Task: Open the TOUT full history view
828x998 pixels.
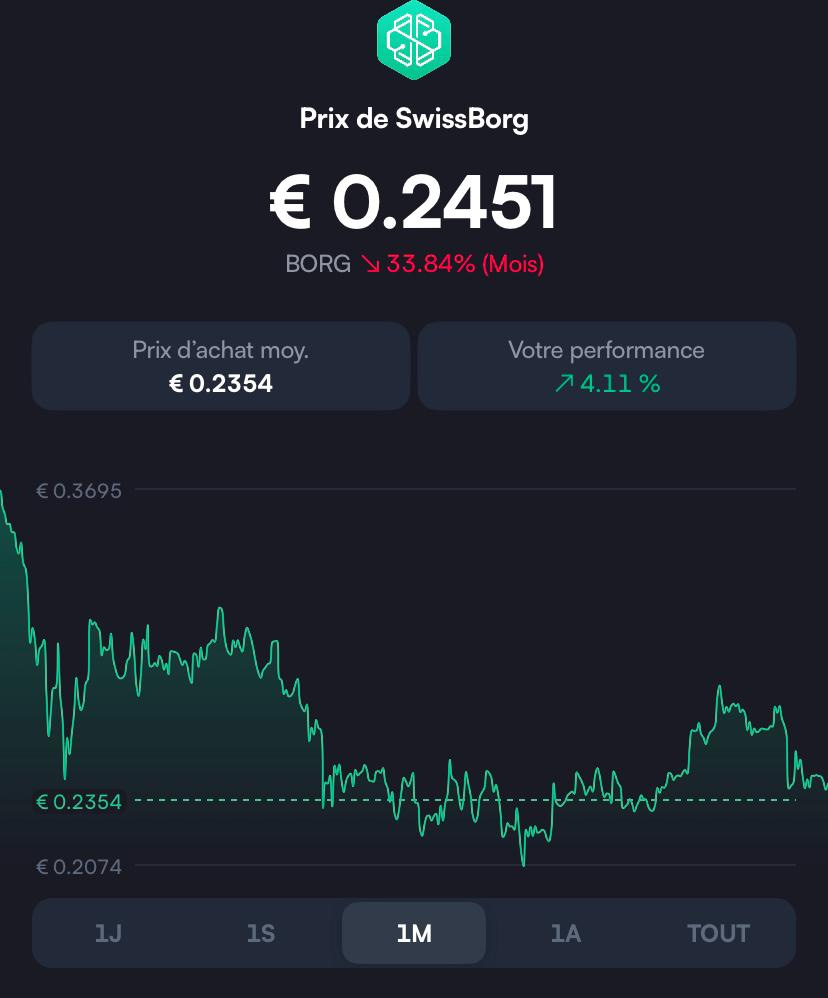Action: tap(718, 932)
